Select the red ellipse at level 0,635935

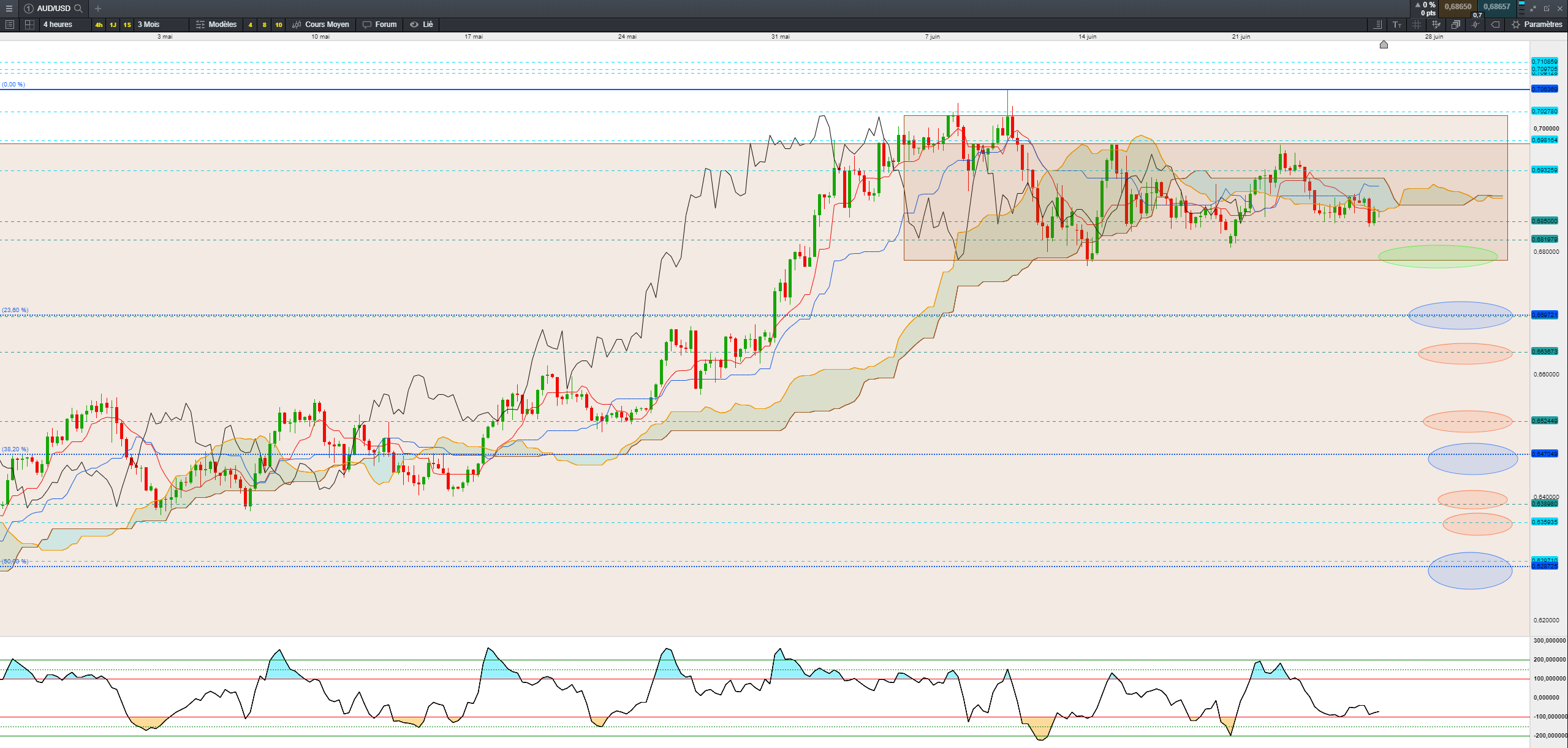[1477, 524]
